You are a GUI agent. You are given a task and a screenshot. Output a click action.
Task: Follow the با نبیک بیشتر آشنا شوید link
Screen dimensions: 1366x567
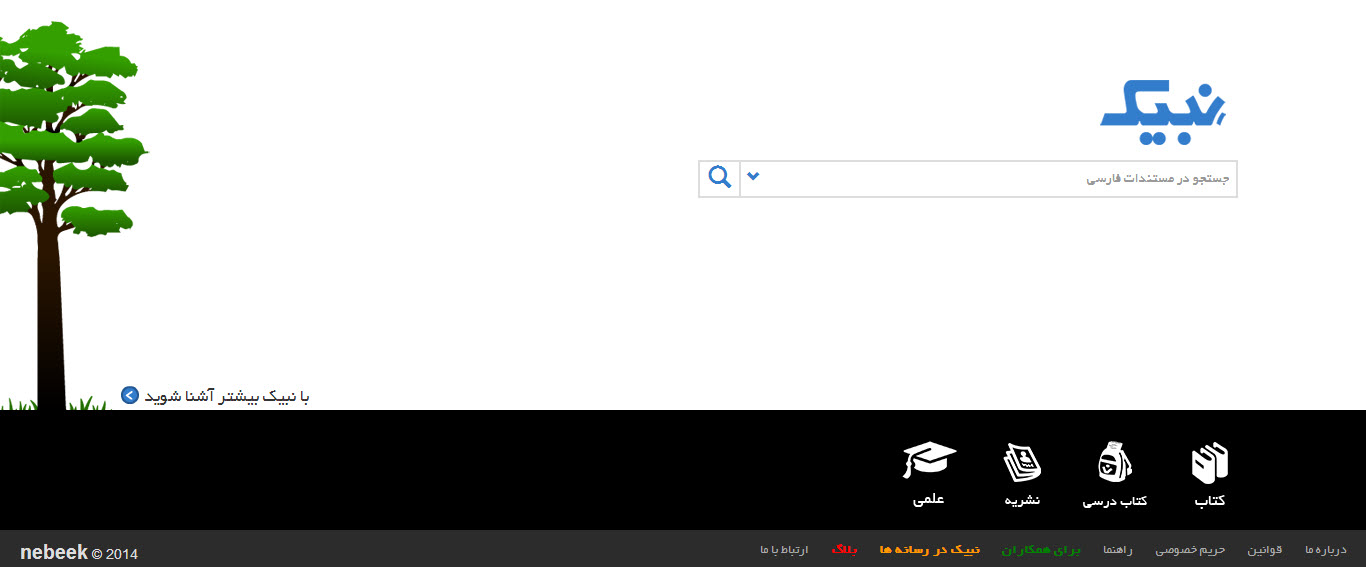click(227, 397)
